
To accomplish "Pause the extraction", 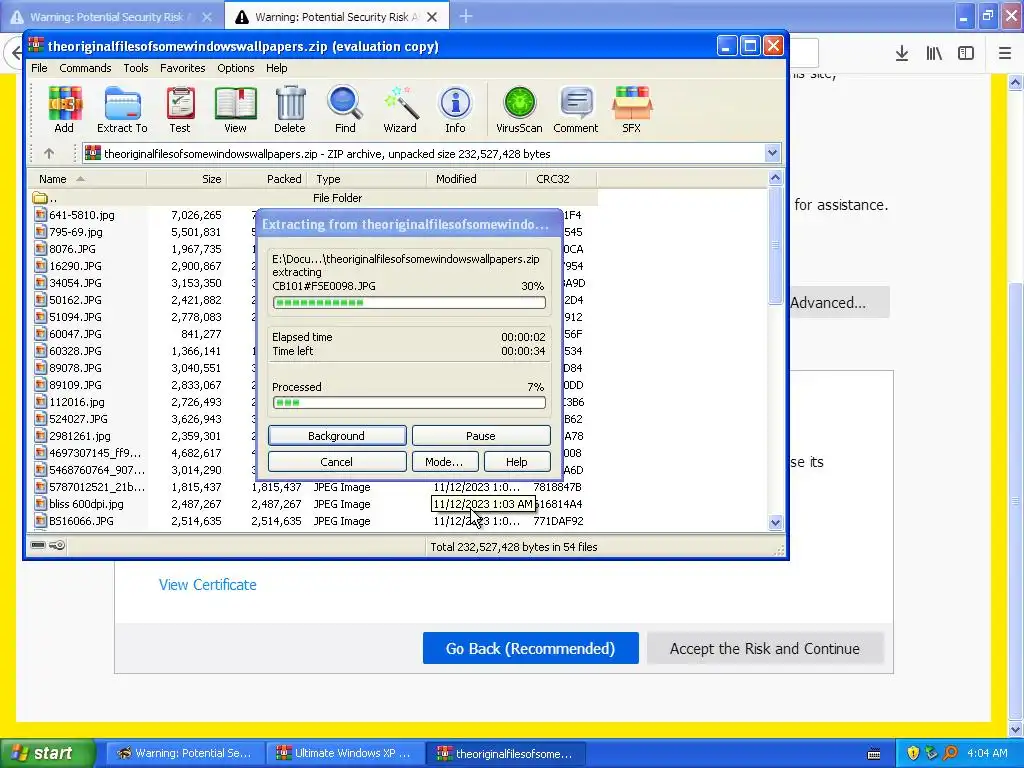I will (x=481, y=436).
